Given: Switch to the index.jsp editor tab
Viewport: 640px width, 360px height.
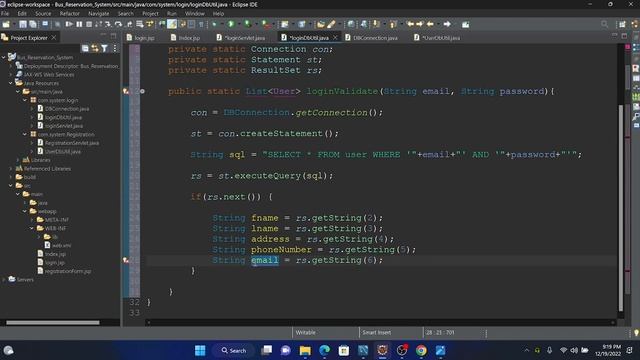Looking at the screenshot, I should click(185, 38).
